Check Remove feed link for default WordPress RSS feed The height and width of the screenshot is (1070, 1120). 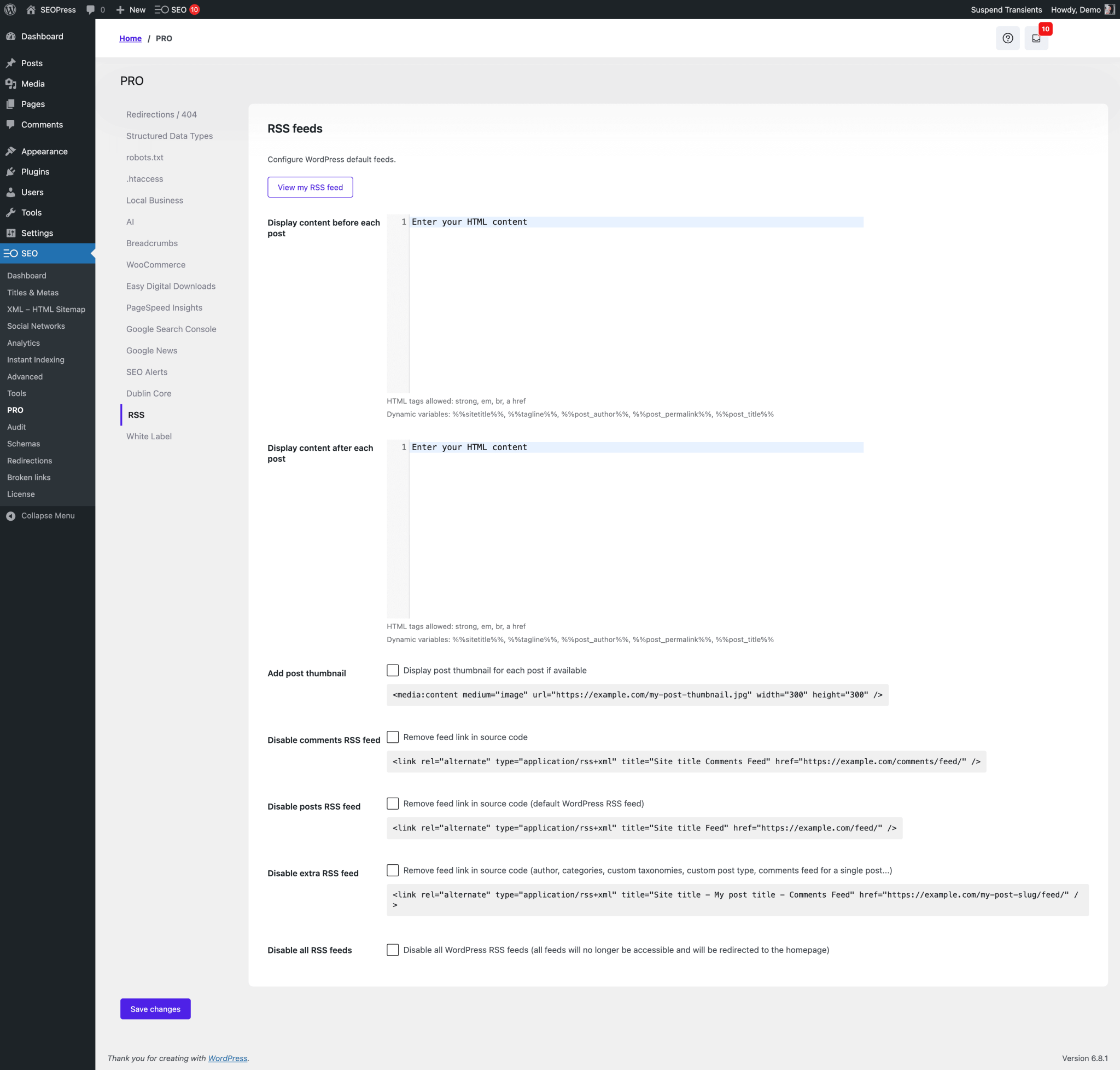pyautogui.click(x=392, y=804)
